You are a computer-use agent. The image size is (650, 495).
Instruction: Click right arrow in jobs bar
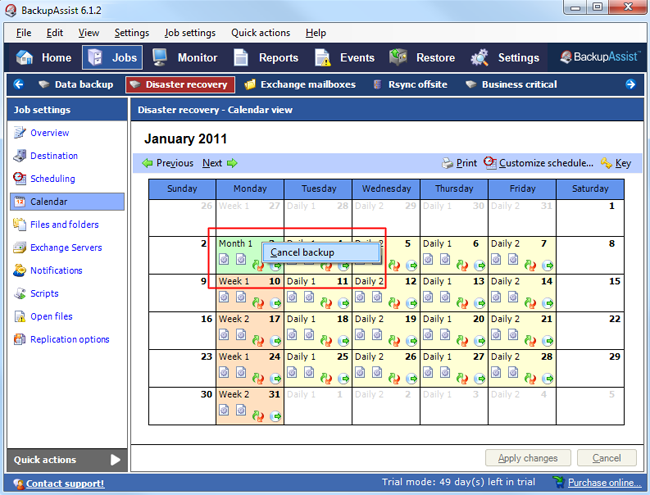point(631,85)
